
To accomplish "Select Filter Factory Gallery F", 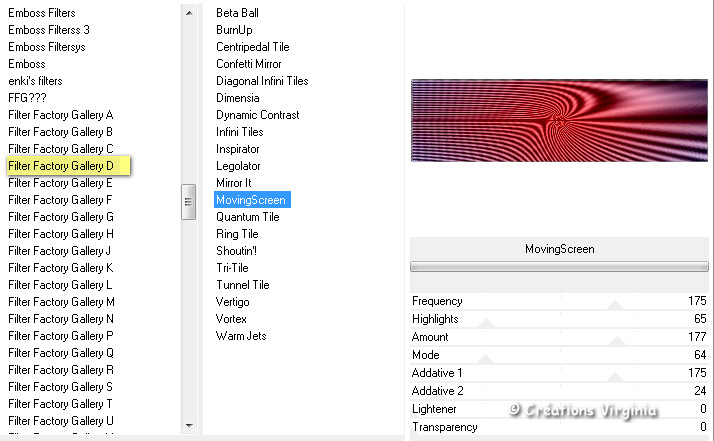I will click(x=60, y=200).
